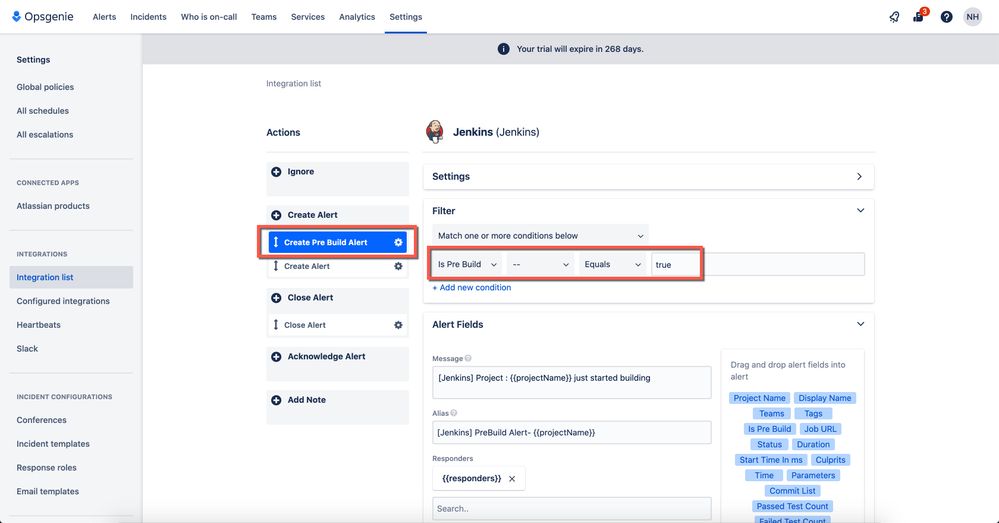This screenshot has width=999, height=523.
Task: Go to the Incidents menu
Action: point(148,17)
